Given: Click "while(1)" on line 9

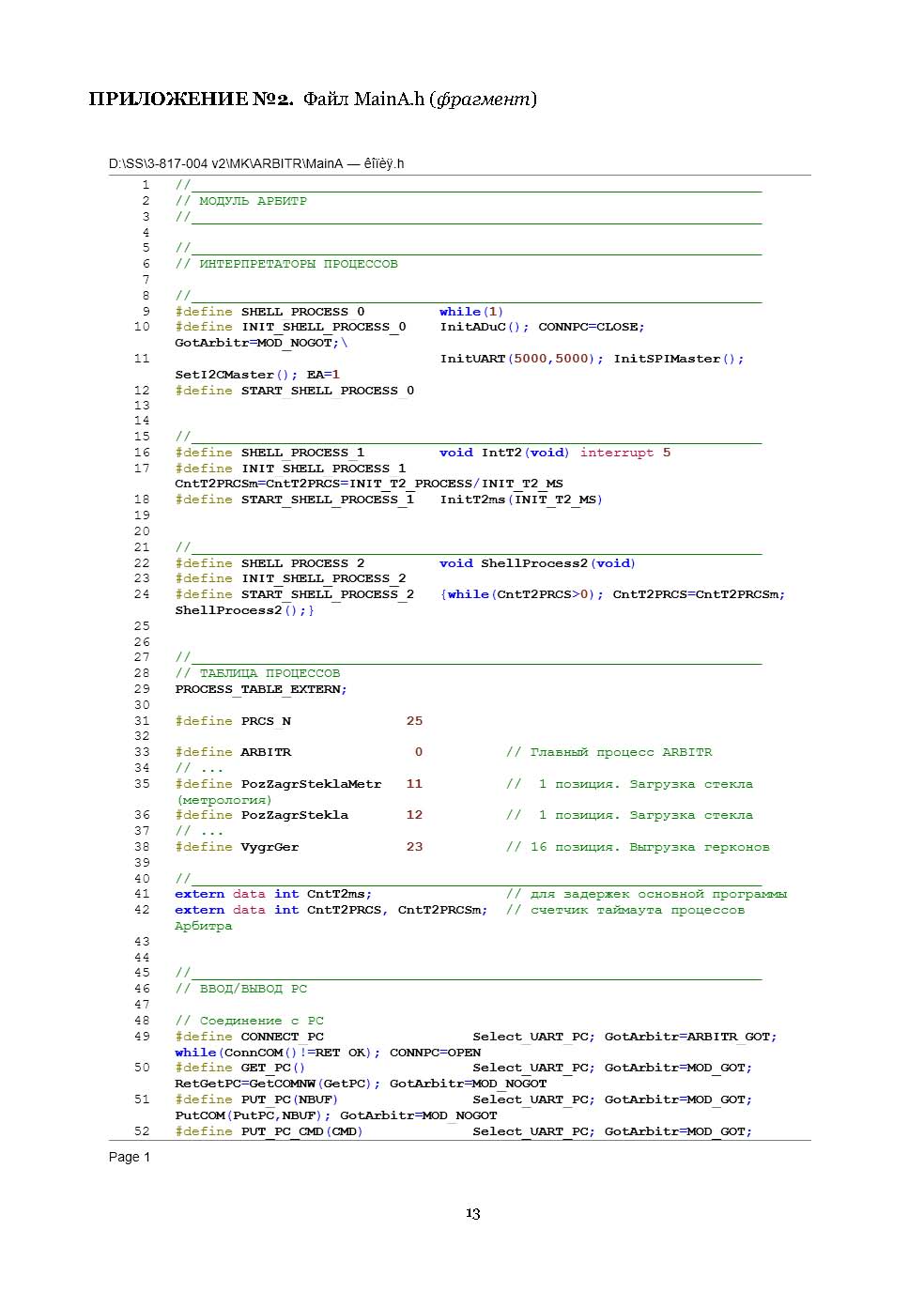Looking at the screenshot, I should [x=471, y=312].
